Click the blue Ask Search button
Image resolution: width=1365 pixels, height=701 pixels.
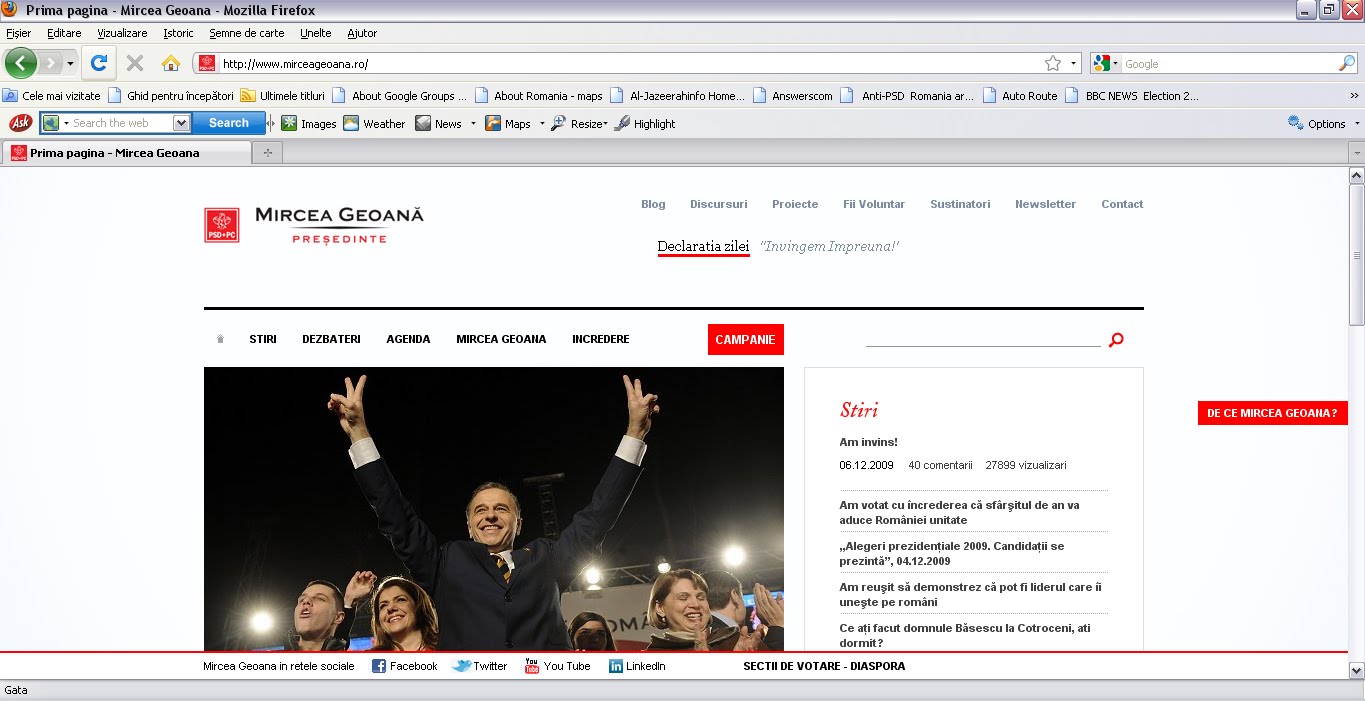click(229, 123)
